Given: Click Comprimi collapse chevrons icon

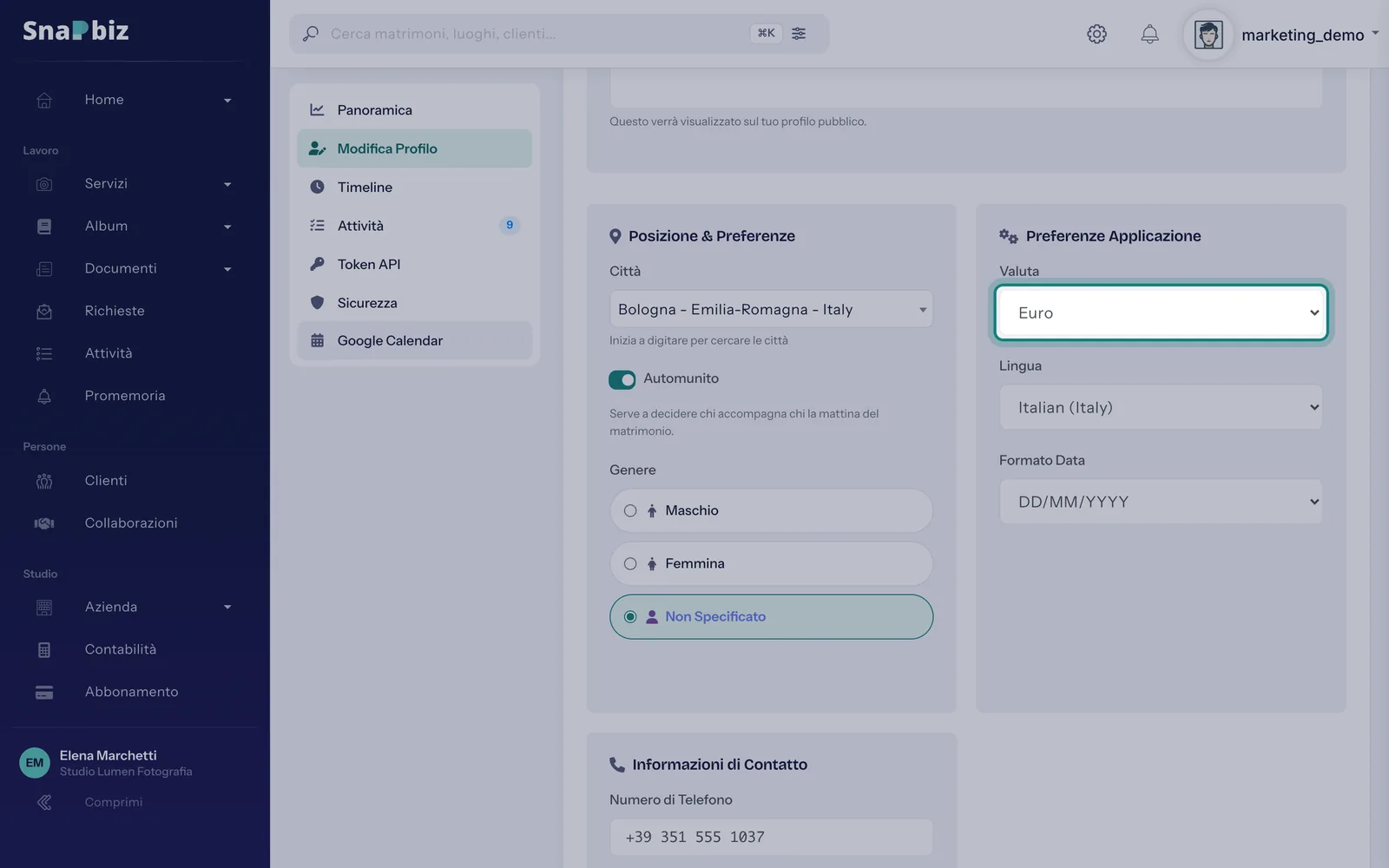Looking at the screenshot, I should 44,803.
